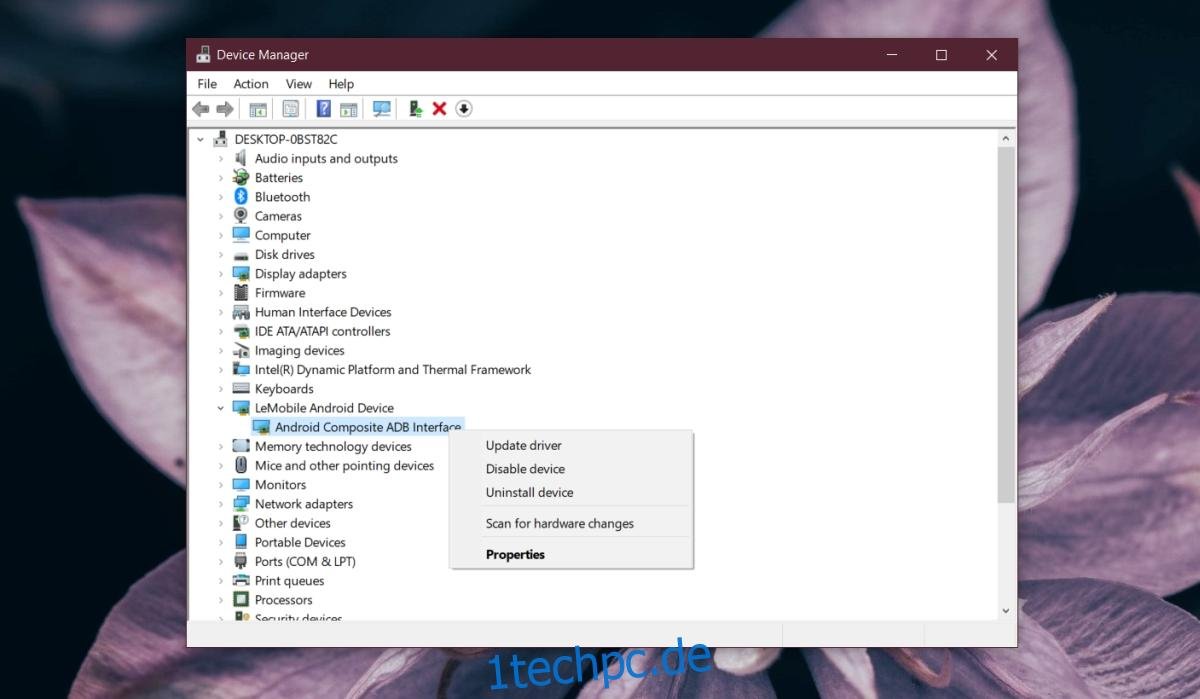
Task: Expand the Other devices chevron
Action: click(x=221, y=523)
